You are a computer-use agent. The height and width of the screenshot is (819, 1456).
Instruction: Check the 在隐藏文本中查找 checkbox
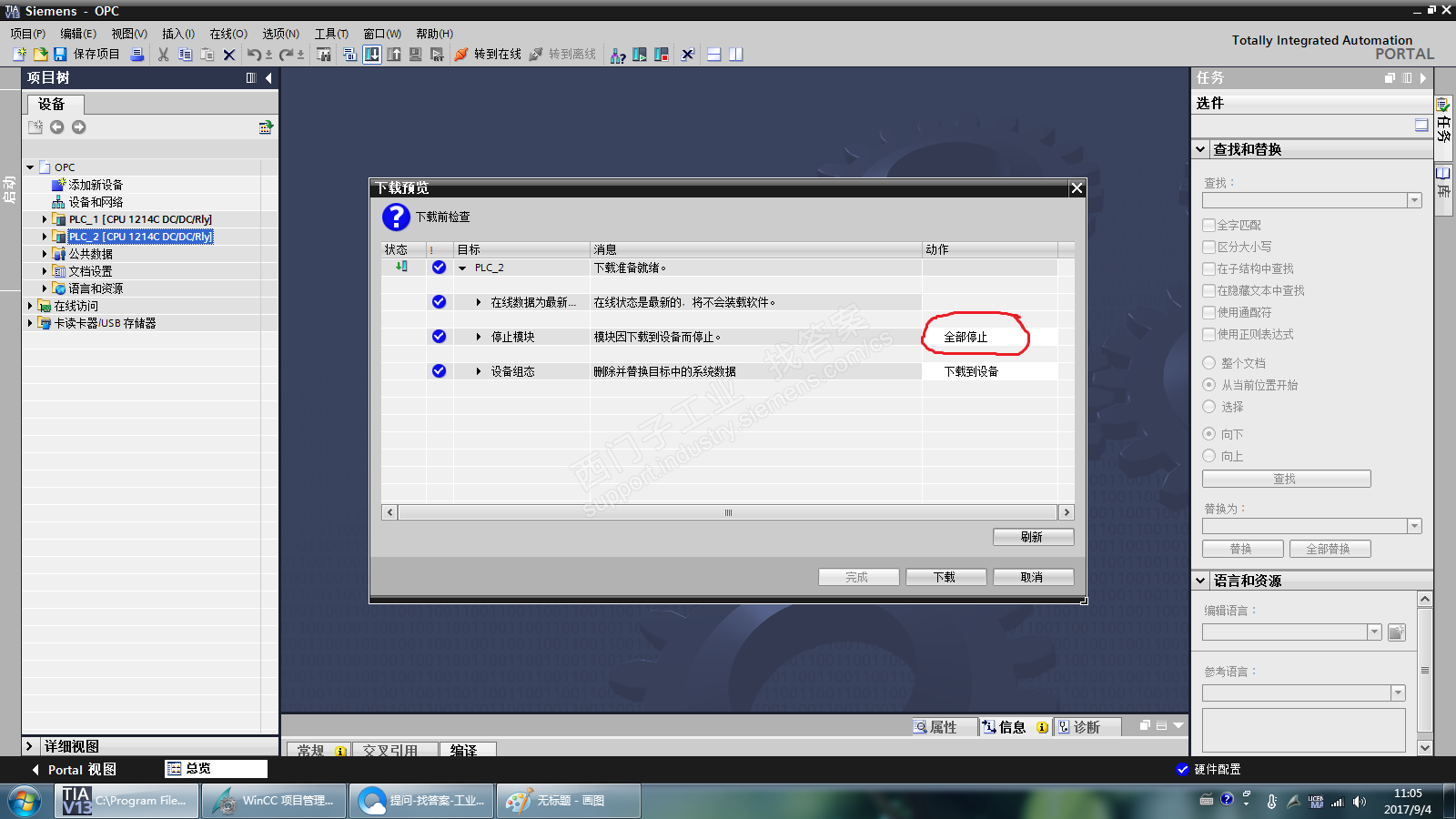click(x=1208, y=290)
